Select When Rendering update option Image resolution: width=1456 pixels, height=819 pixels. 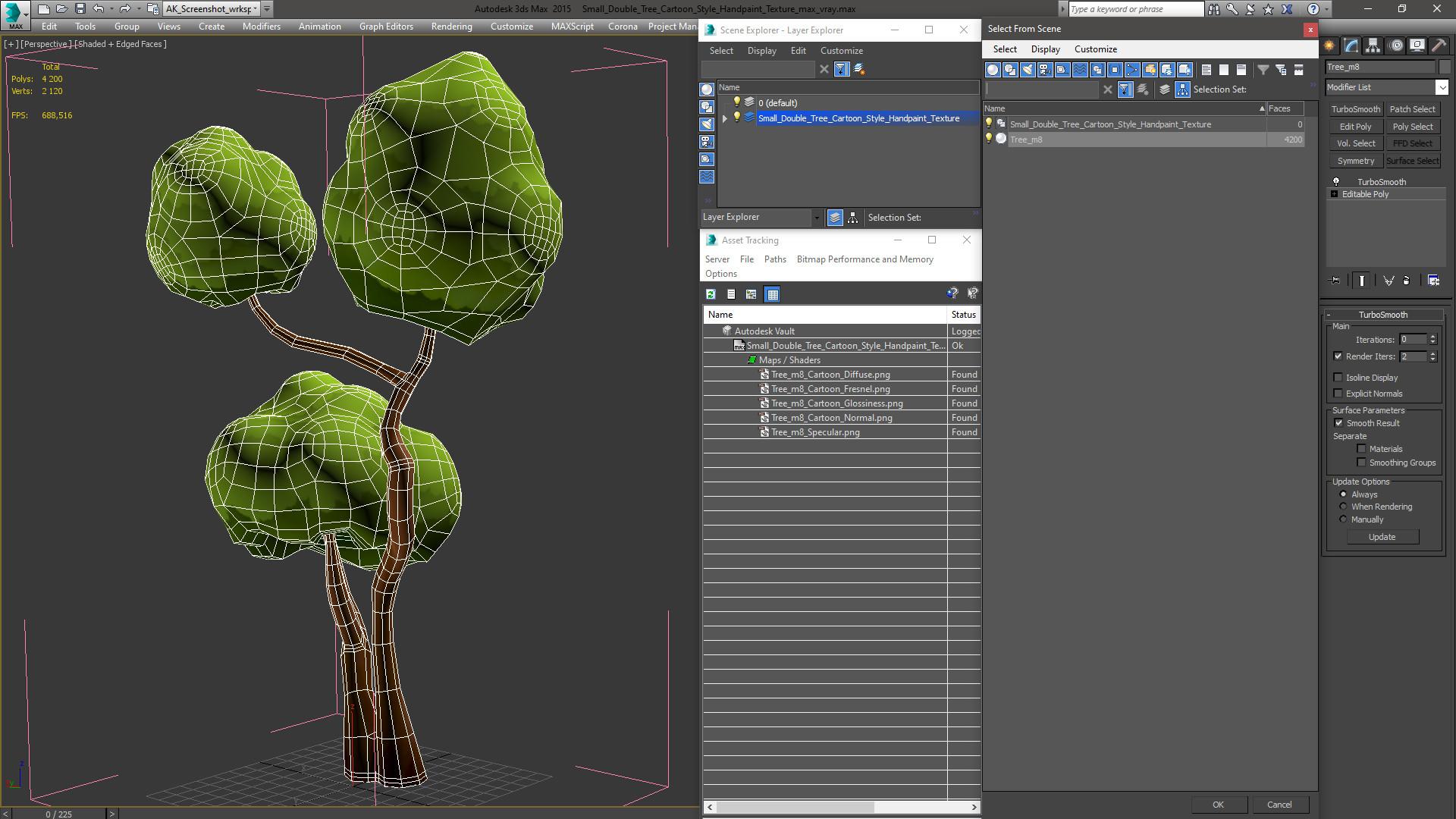click(1343, 507)
